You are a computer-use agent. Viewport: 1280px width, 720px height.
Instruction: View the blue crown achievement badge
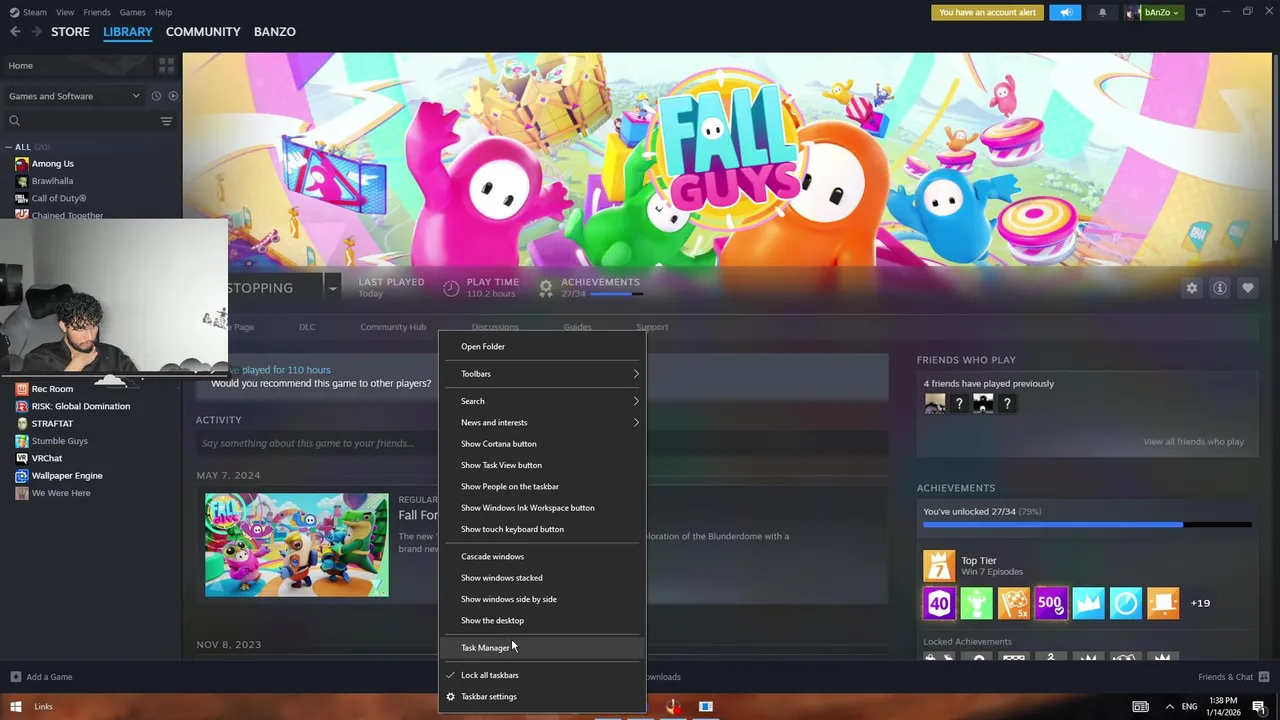pos(1088,603)
